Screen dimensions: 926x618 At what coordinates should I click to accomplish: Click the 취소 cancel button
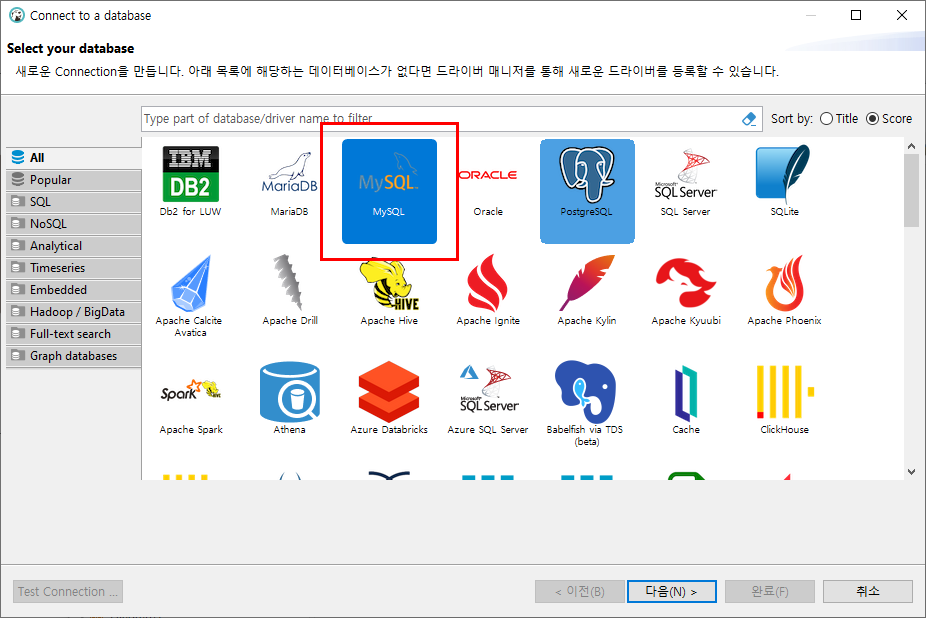(x=868, y=591)
